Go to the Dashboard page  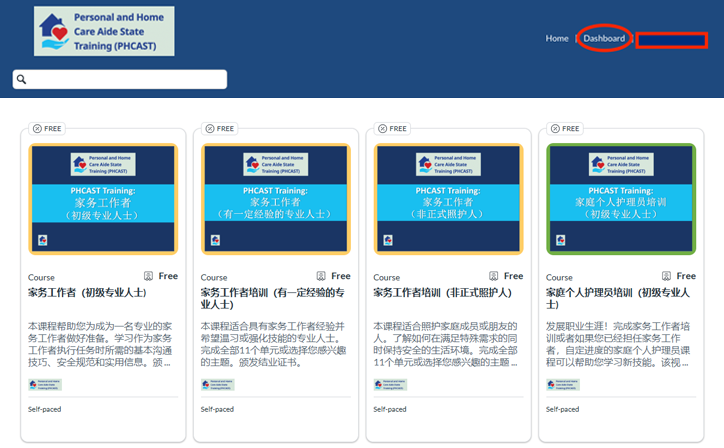click(x=604, y=39)
